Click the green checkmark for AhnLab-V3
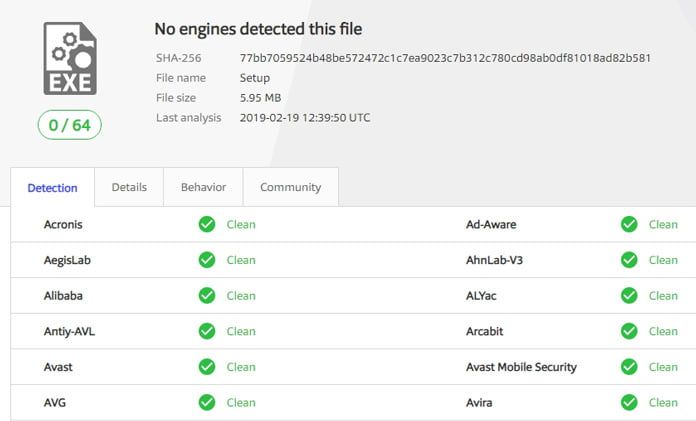The image size is (696, 421). [x=629, y=260]
